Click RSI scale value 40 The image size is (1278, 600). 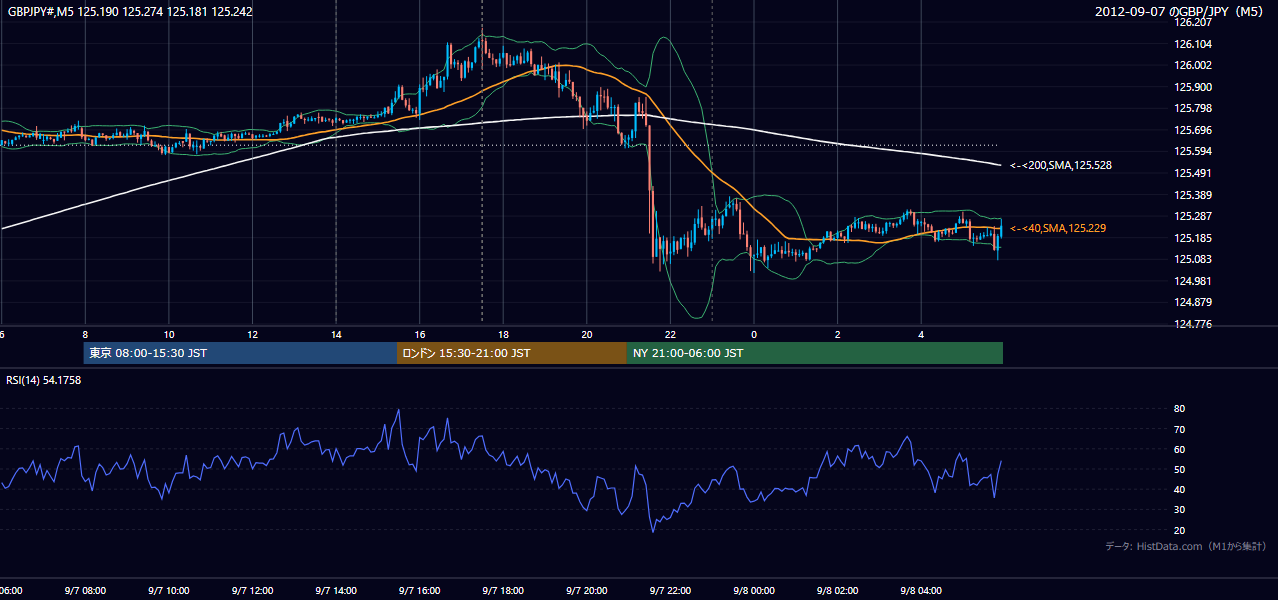coord(1179,489)
